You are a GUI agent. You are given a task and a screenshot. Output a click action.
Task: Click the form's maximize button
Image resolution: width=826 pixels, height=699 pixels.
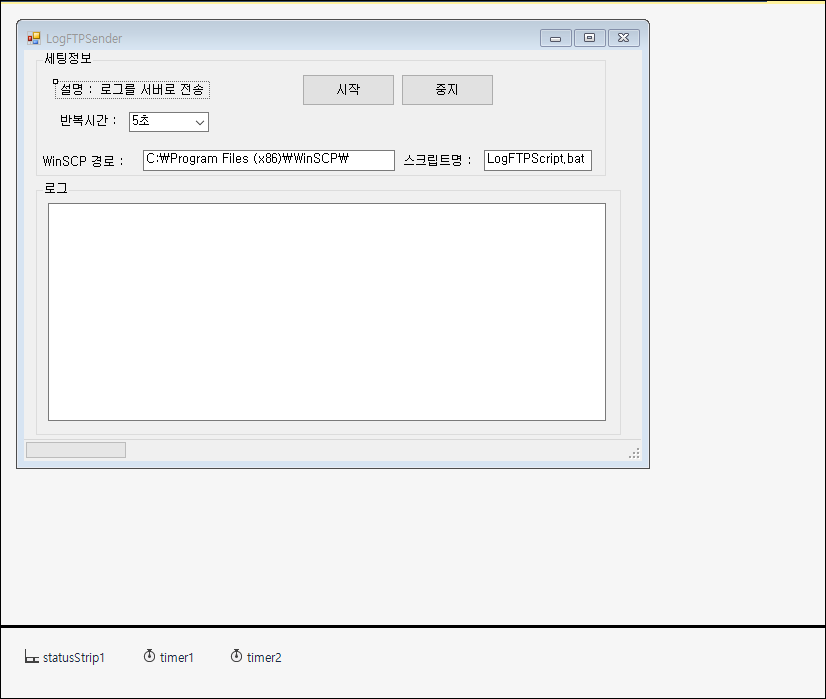589,38
